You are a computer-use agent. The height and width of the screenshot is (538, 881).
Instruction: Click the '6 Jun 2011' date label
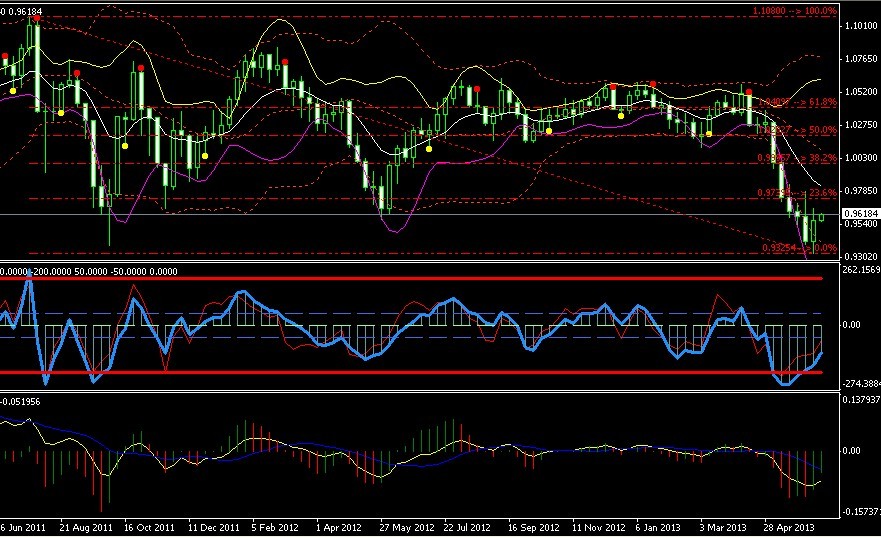[x=23, y=527]
